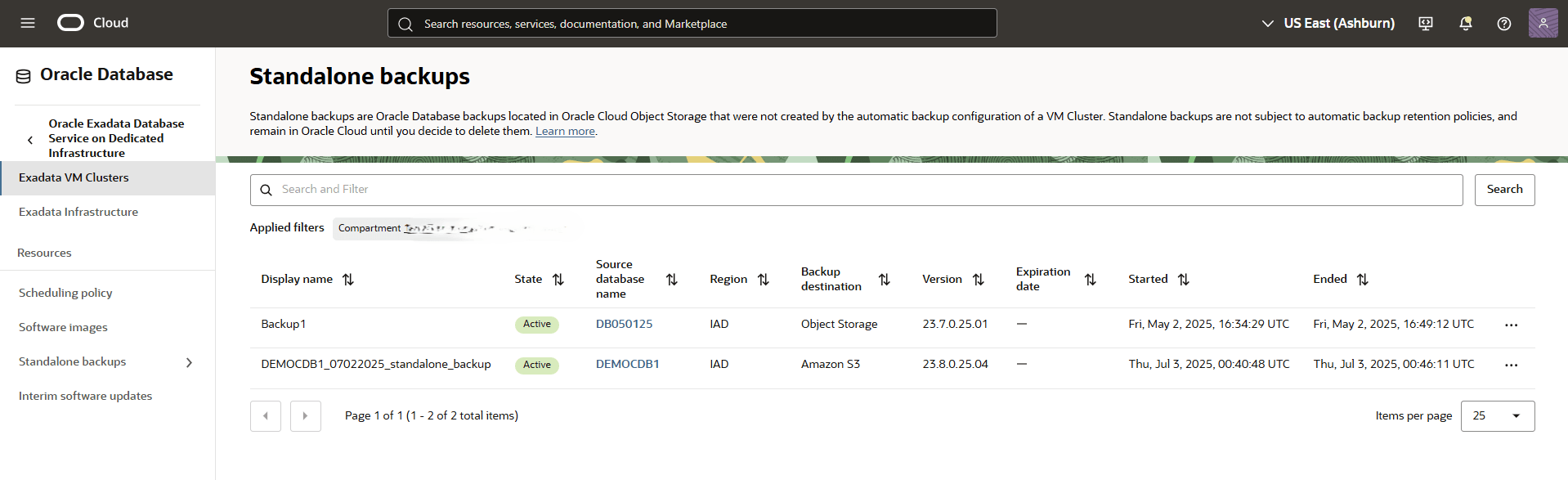
Task: Click DEMOCDB1_07022025_standalone_backup name
Action: (376, 364)
